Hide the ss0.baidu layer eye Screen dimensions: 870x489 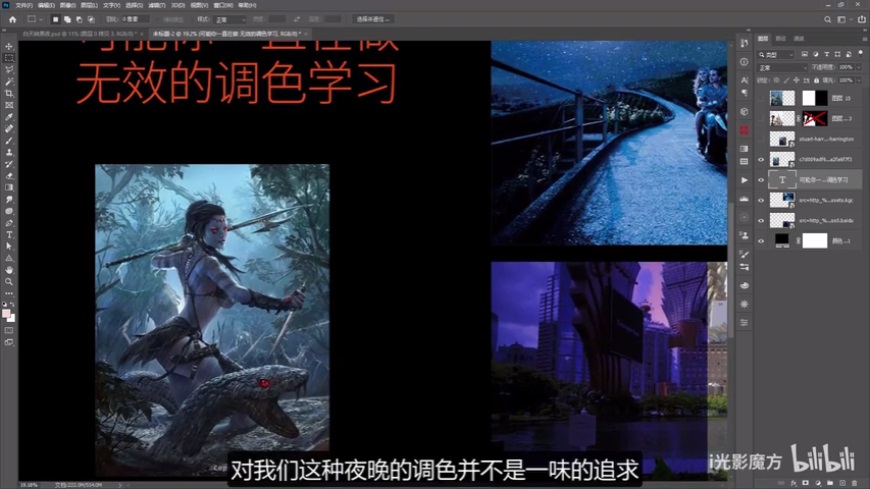pyautogui.click(x=761, y=220)
